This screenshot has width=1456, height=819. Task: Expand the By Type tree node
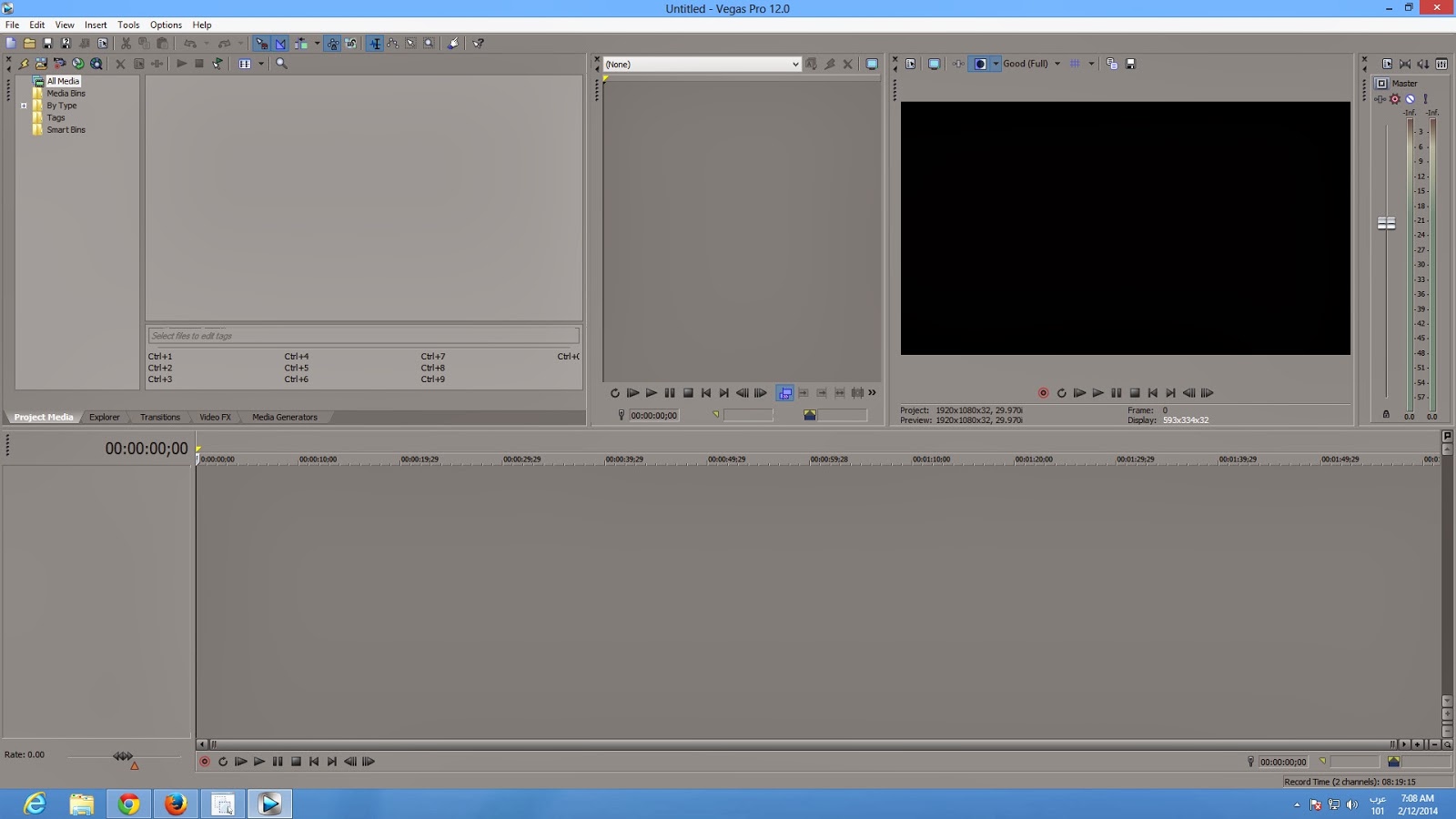click(x=24, y=106)
